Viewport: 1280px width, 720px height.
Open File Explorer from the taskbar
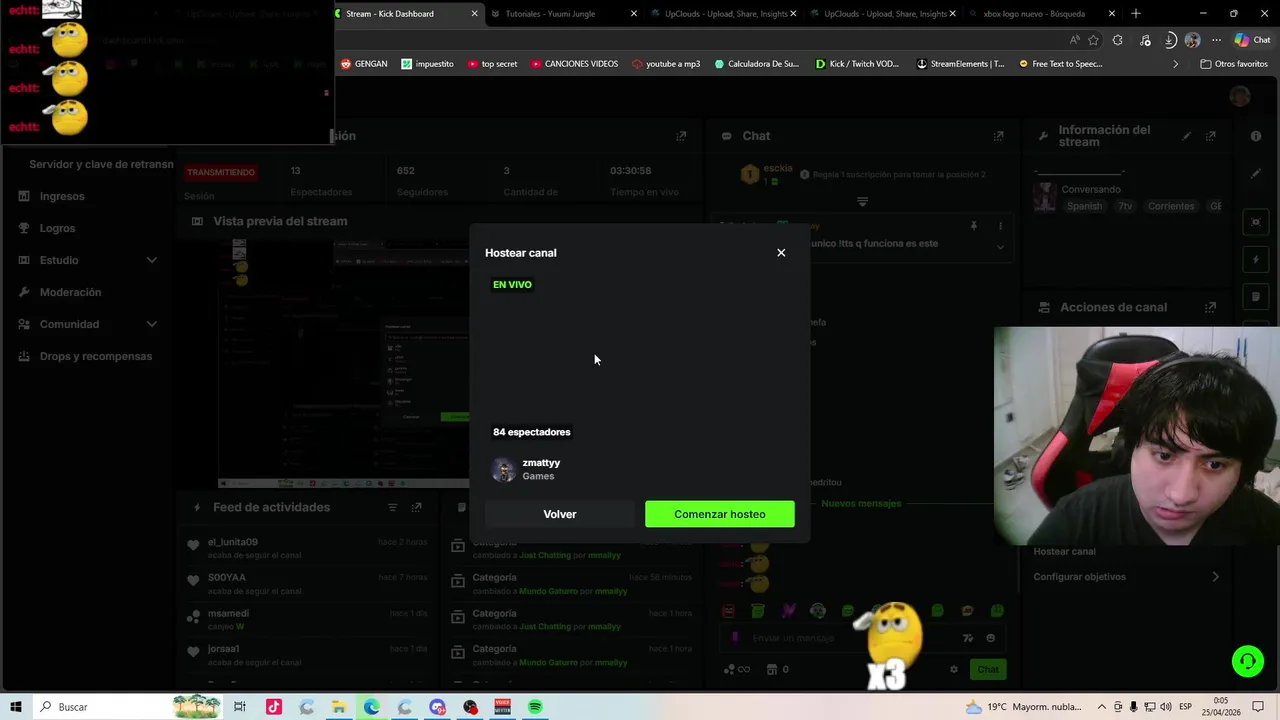tap(339, 707)
